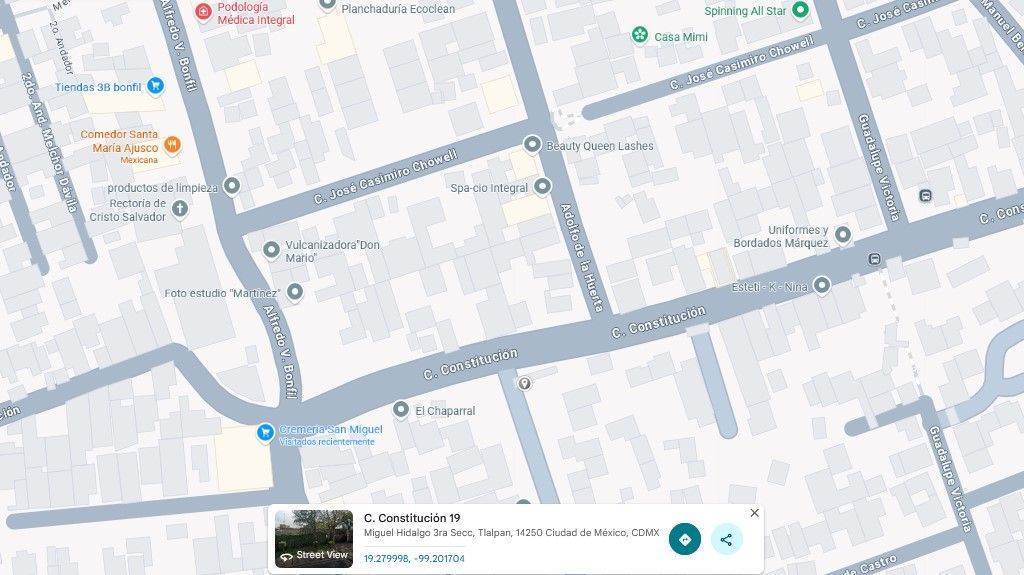Close the C. Constitución 19 info card

click(754, 513)
